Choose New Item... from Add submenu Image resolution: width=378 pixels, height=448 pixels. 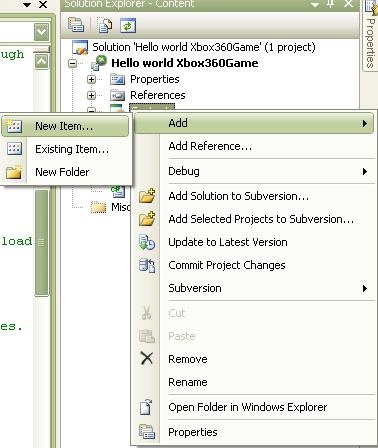65,126
